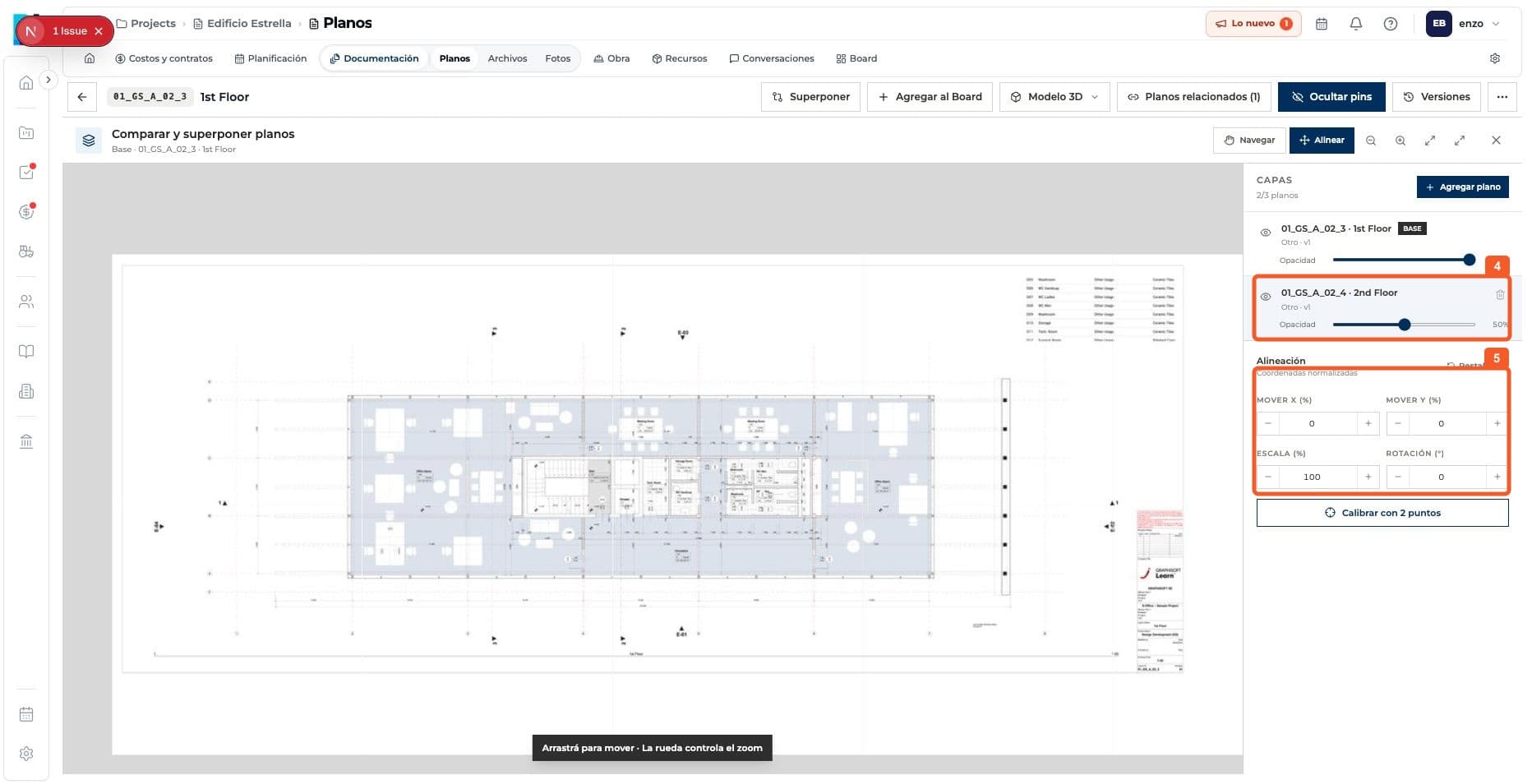This screenshot has height=784, width=1532.
Task: Click the home icon in the navigation bar
Action: tap(90, 58)
